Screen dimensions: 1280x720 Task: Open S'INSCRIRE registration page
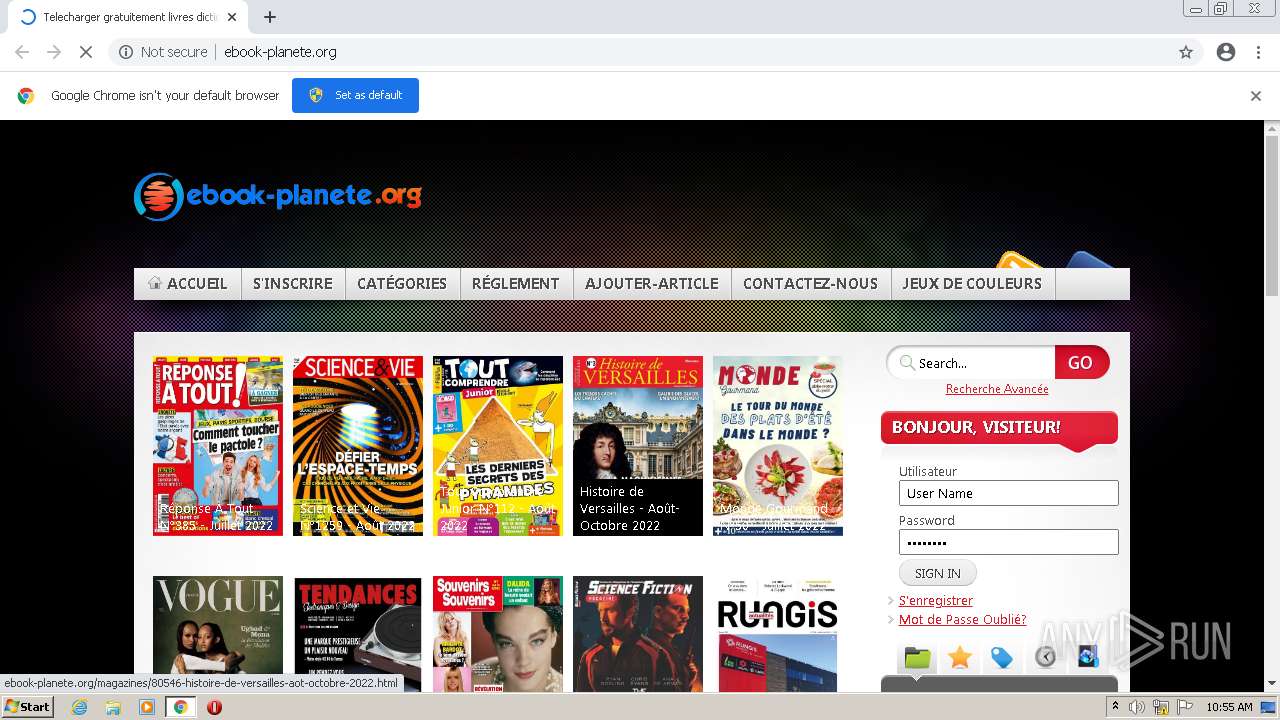pyautogui.click(x=293, y=284)
